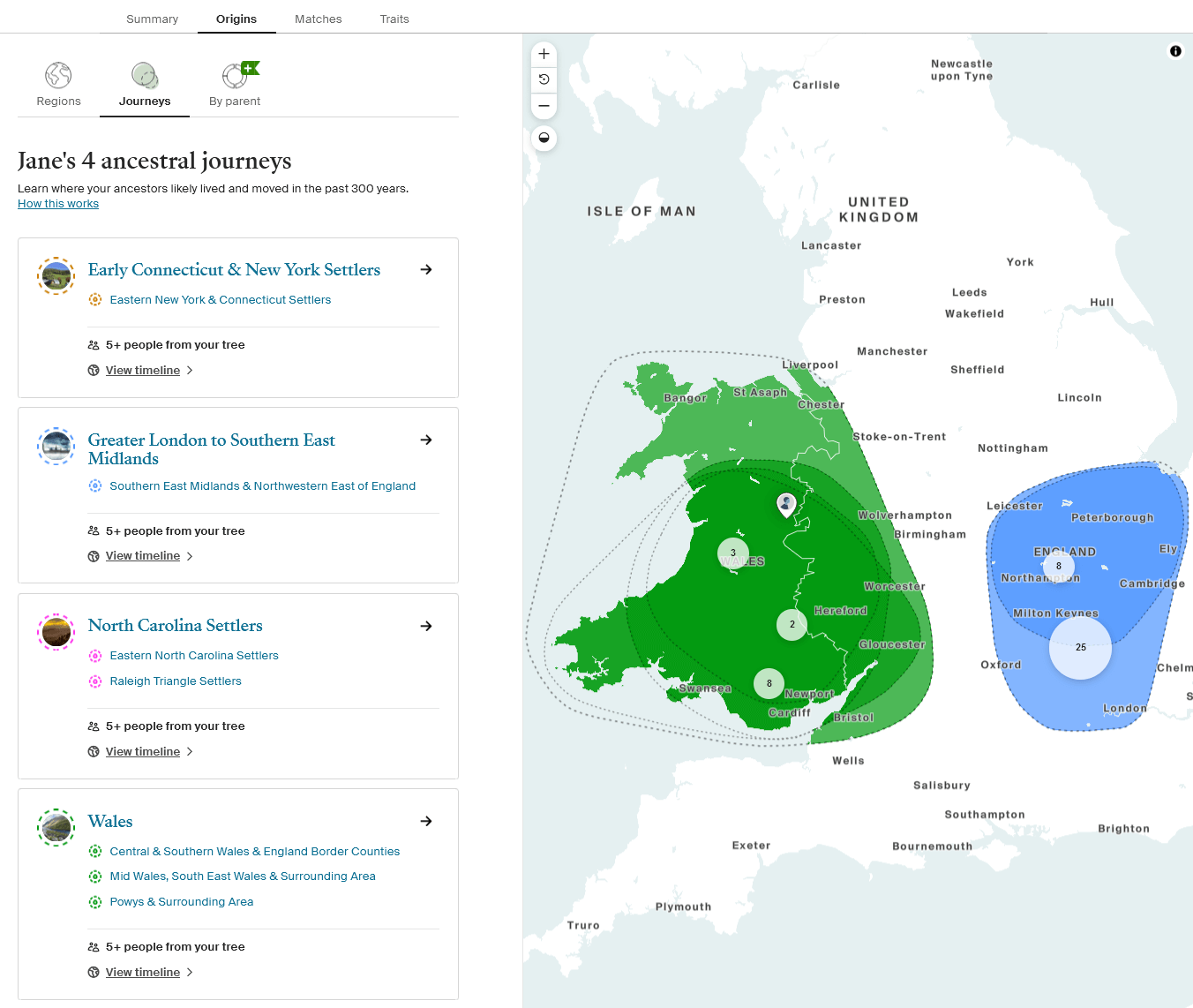Viewport: 1193px width, 1008px height.
Task: Expand the North Carolina Settlers journey details
Action: point(426,626)
